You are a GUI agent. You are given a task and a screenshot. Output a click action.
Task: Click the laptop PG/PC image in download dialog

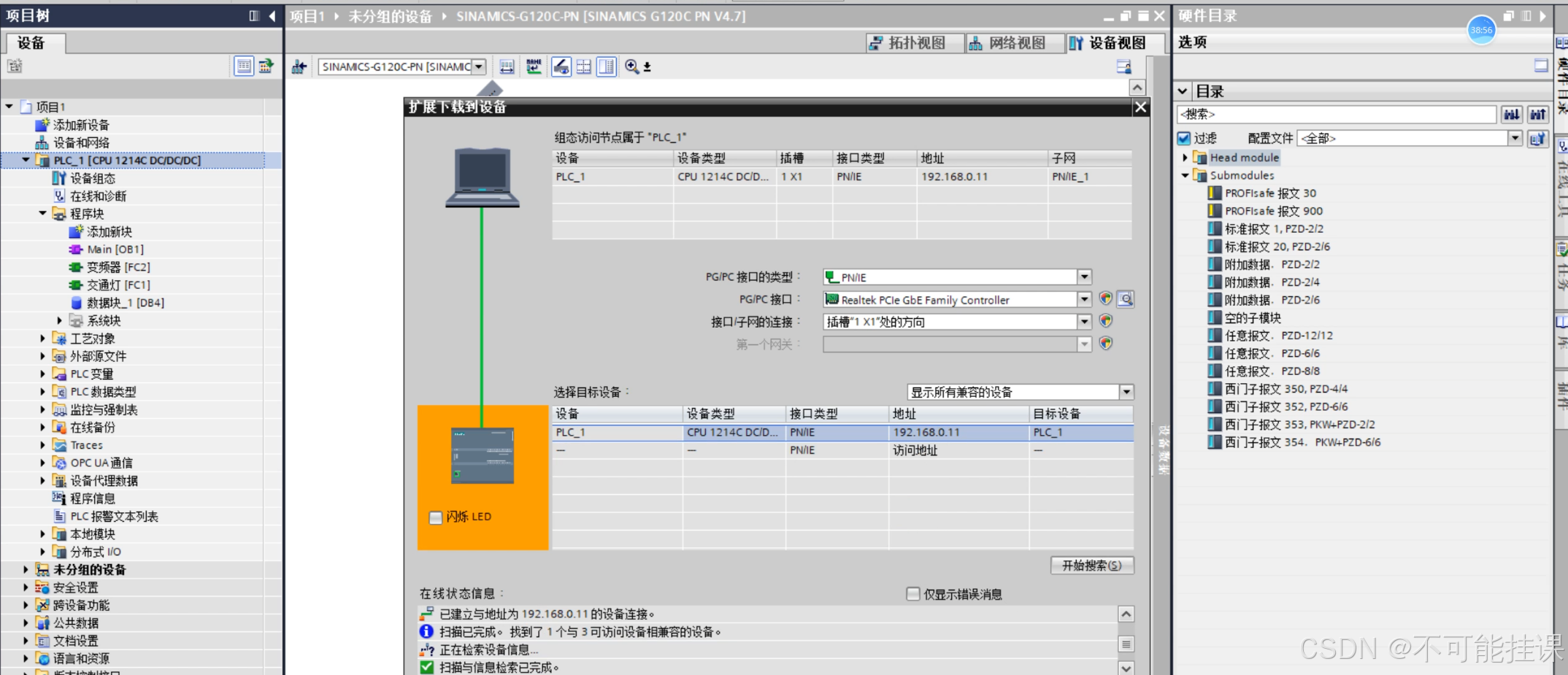[x=483, y=177]
